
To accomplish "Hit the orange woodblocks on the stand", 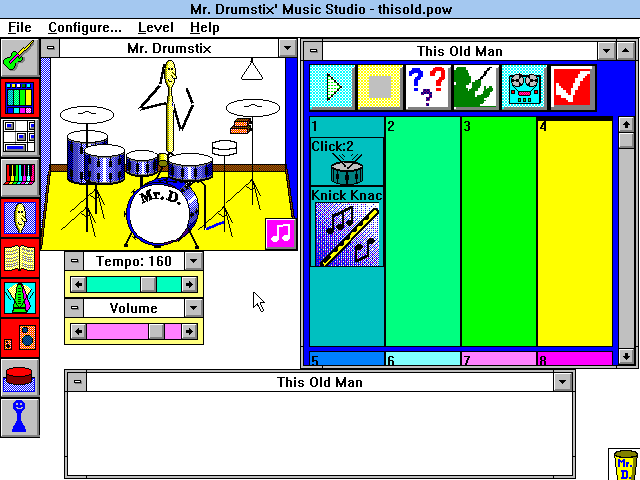I will click(x=241, y=126).
